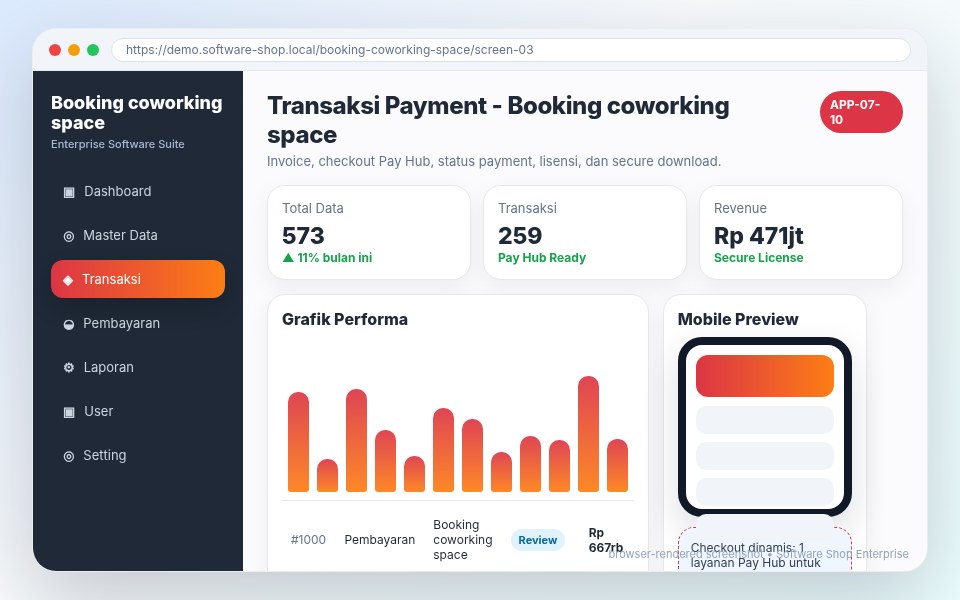Screen dimensions: 960x600
Task: Click the Master Data circle icon
Action: coord(69,236)
